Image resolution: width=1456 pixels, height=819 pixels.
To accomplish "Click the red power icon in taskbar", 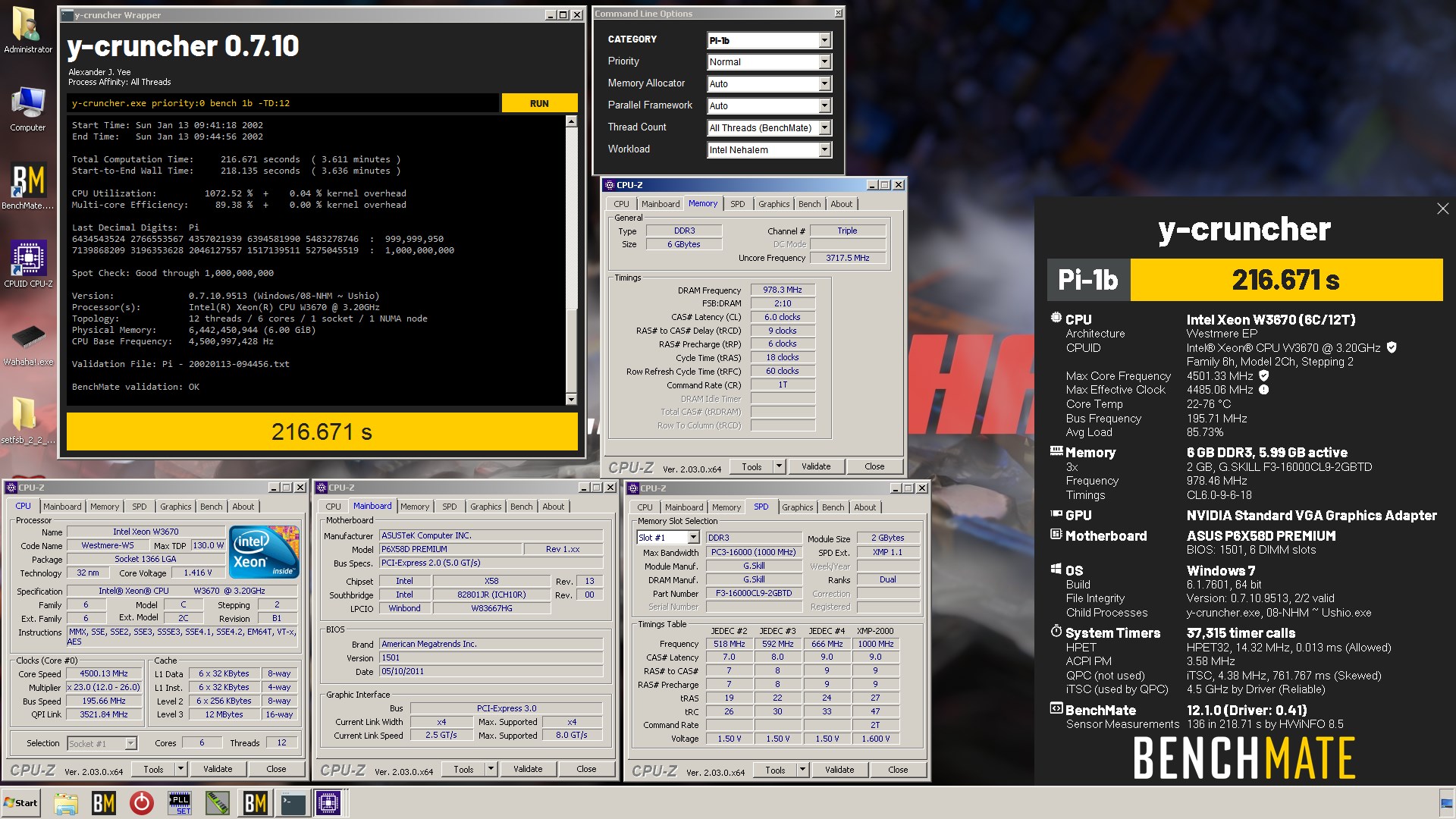I will (142, 803).
